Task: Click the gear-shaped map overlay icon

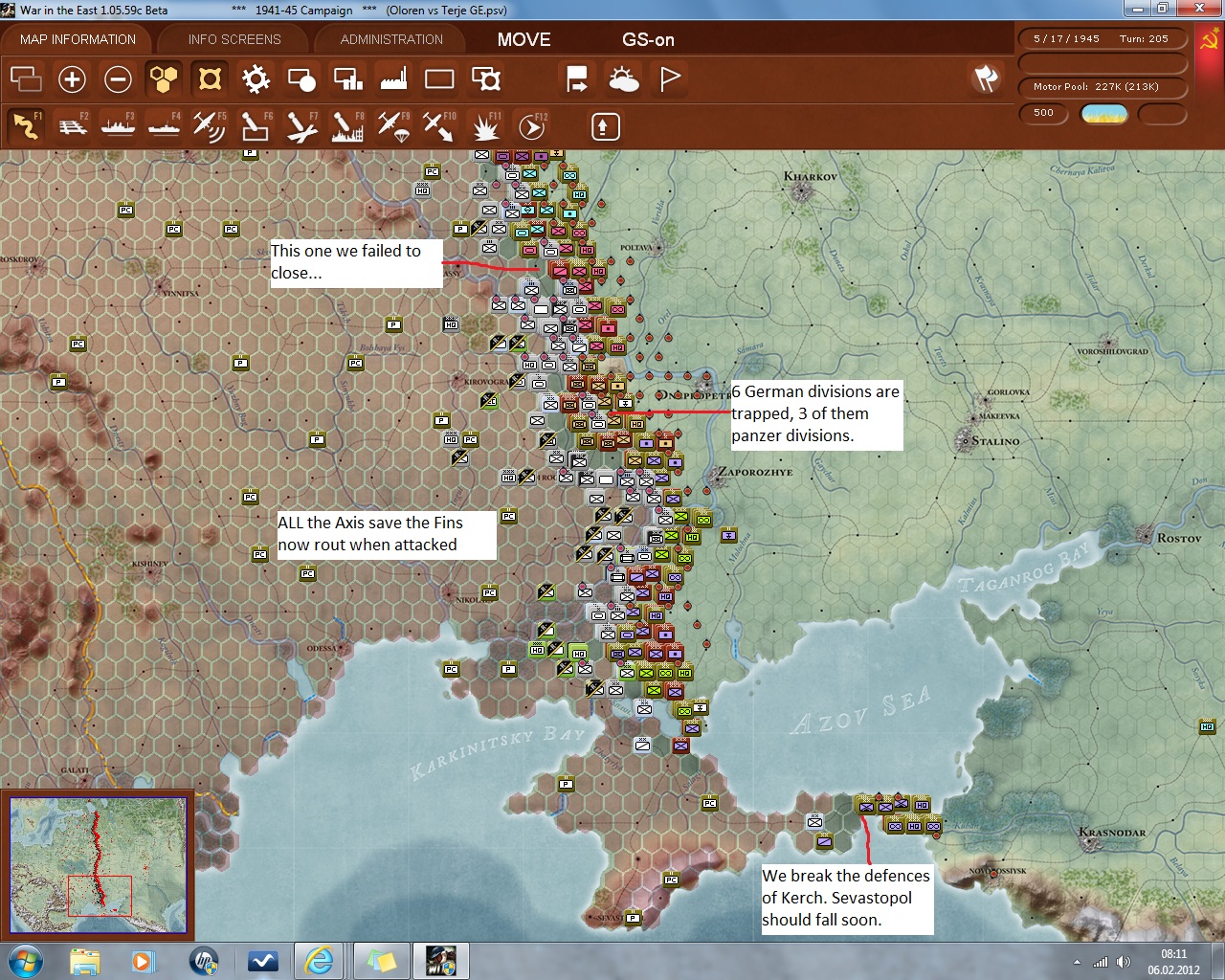Action: coord(256,78)
